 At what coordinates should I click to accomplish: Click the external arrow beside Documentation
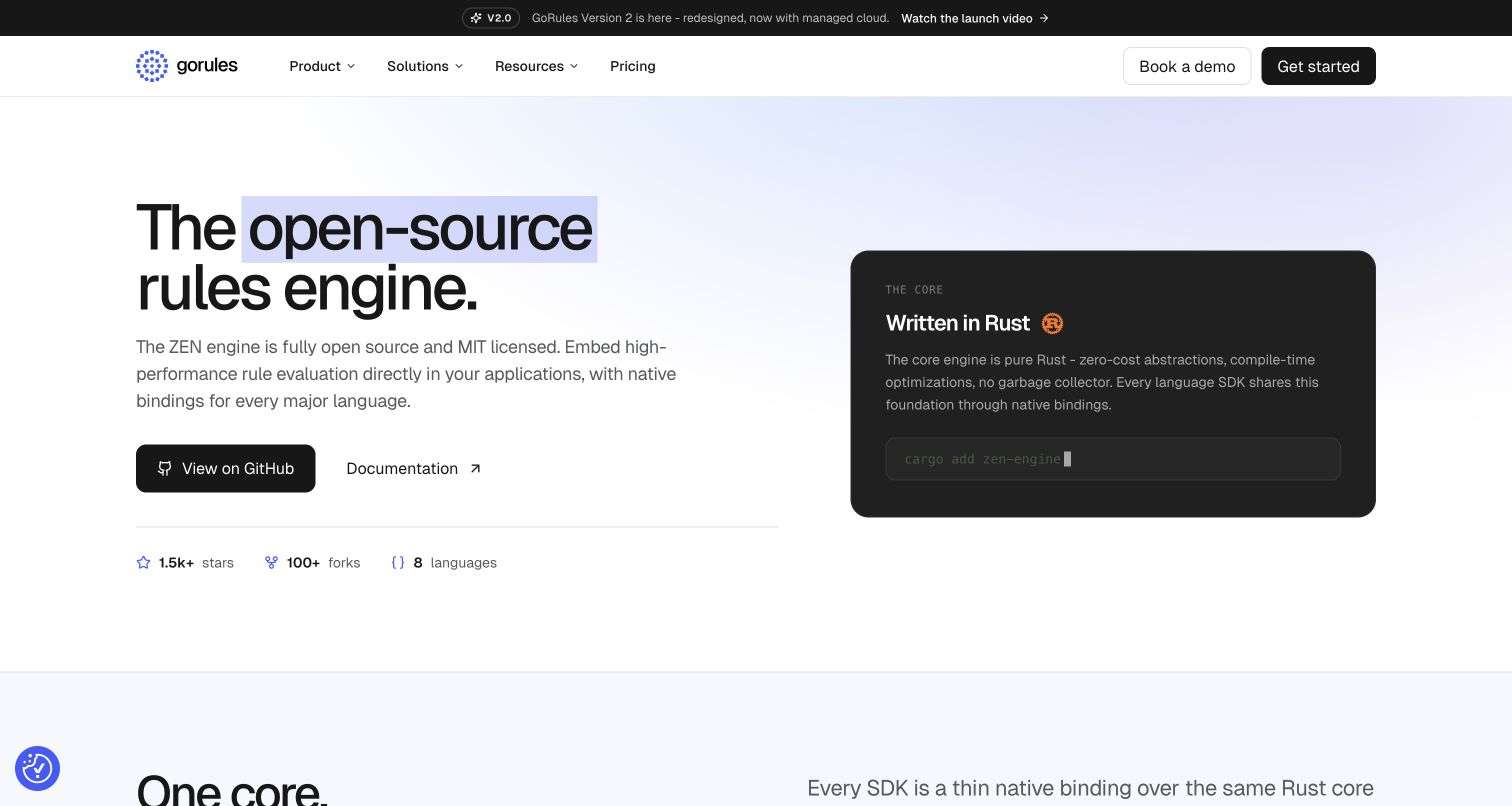[x=475, y=468]
